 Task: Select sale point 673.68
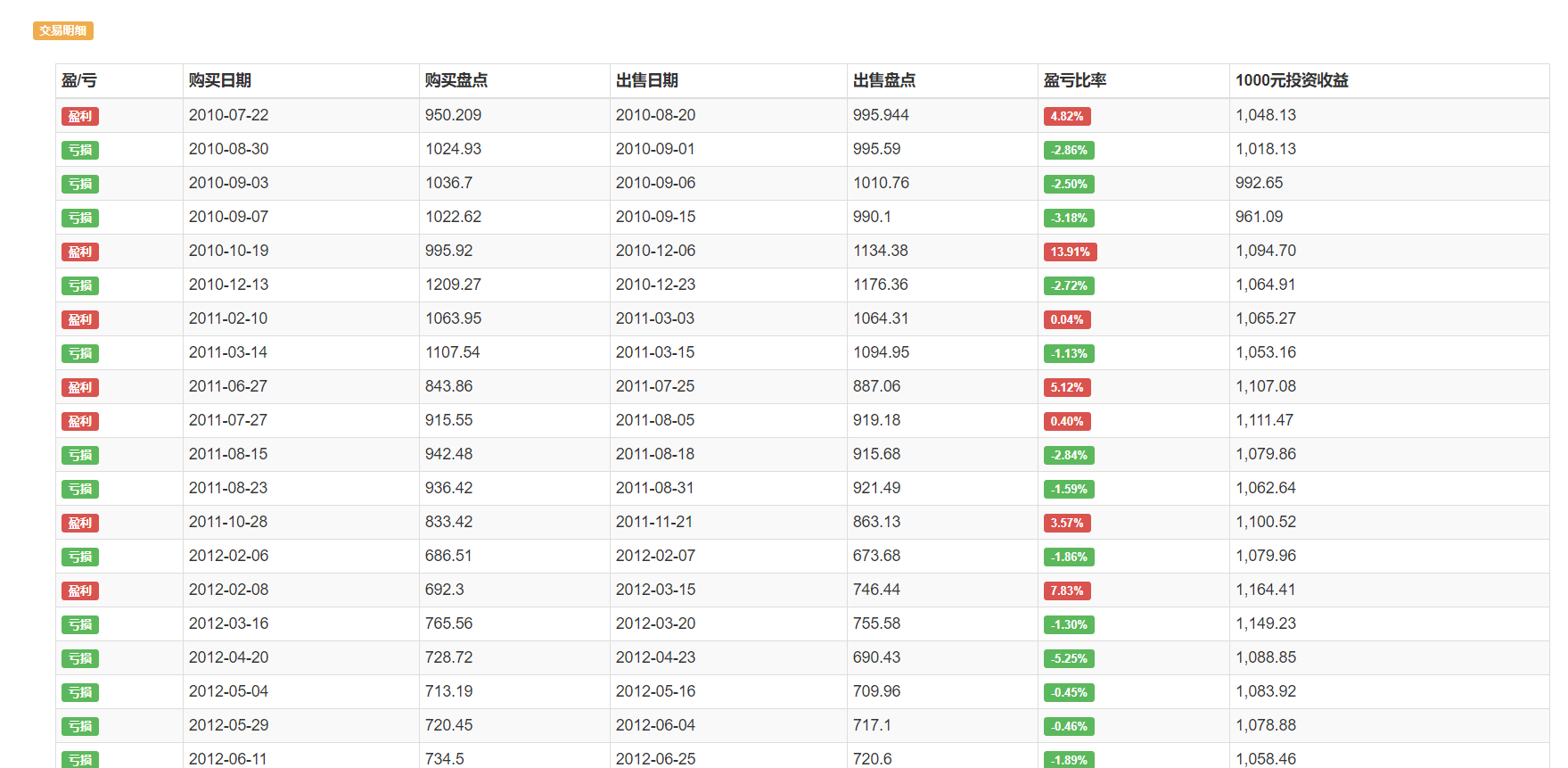(x=876, y=556)
